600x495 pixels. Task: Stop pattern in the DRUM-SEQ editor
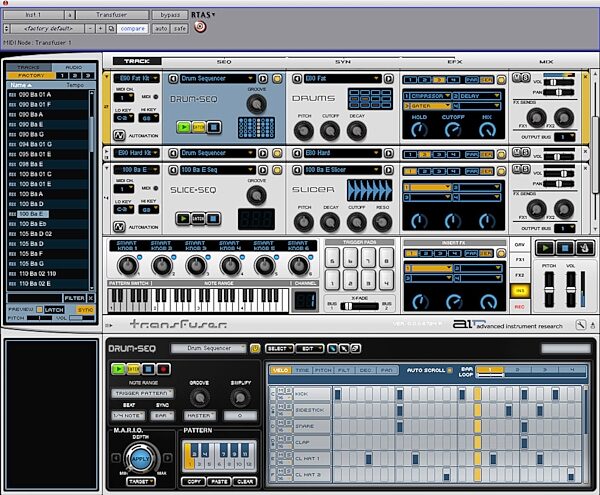pyautogui.click(x=148, y=369)
